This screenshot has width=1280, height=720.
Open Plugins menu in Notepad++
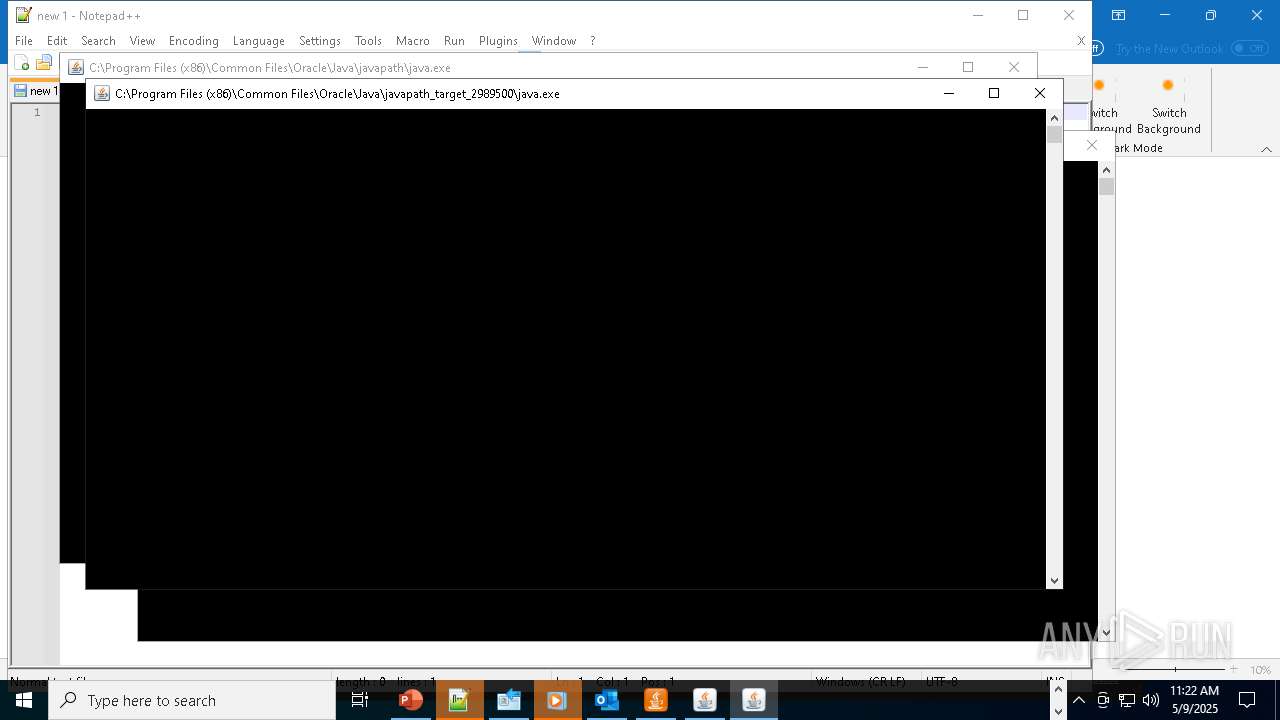(x=498, y=41)
